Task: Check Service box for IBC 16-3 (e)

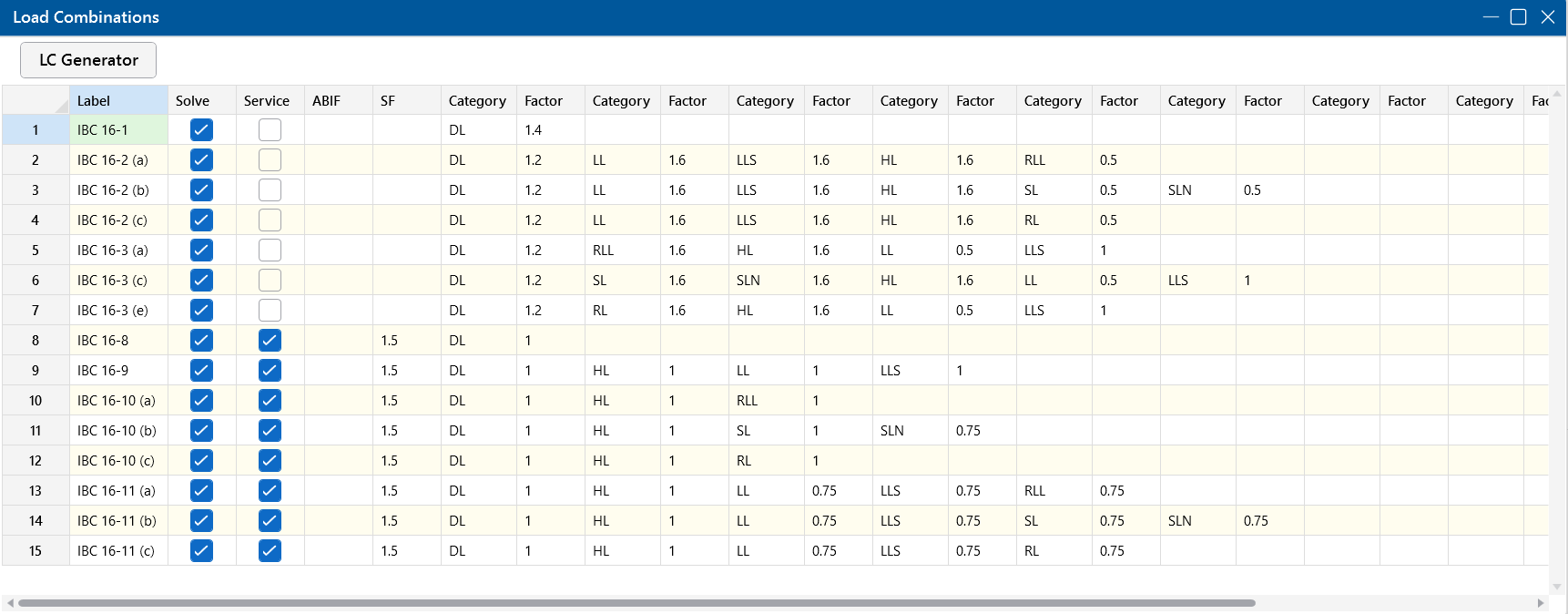Action: [270, 311]
